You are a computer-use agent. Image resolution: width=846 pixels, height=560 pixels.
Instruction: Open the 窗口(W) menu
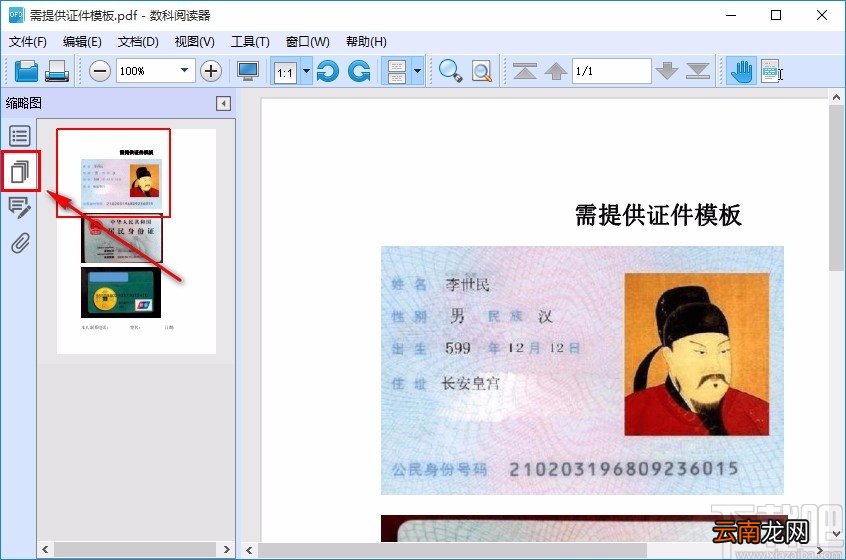tap(308, 42)
